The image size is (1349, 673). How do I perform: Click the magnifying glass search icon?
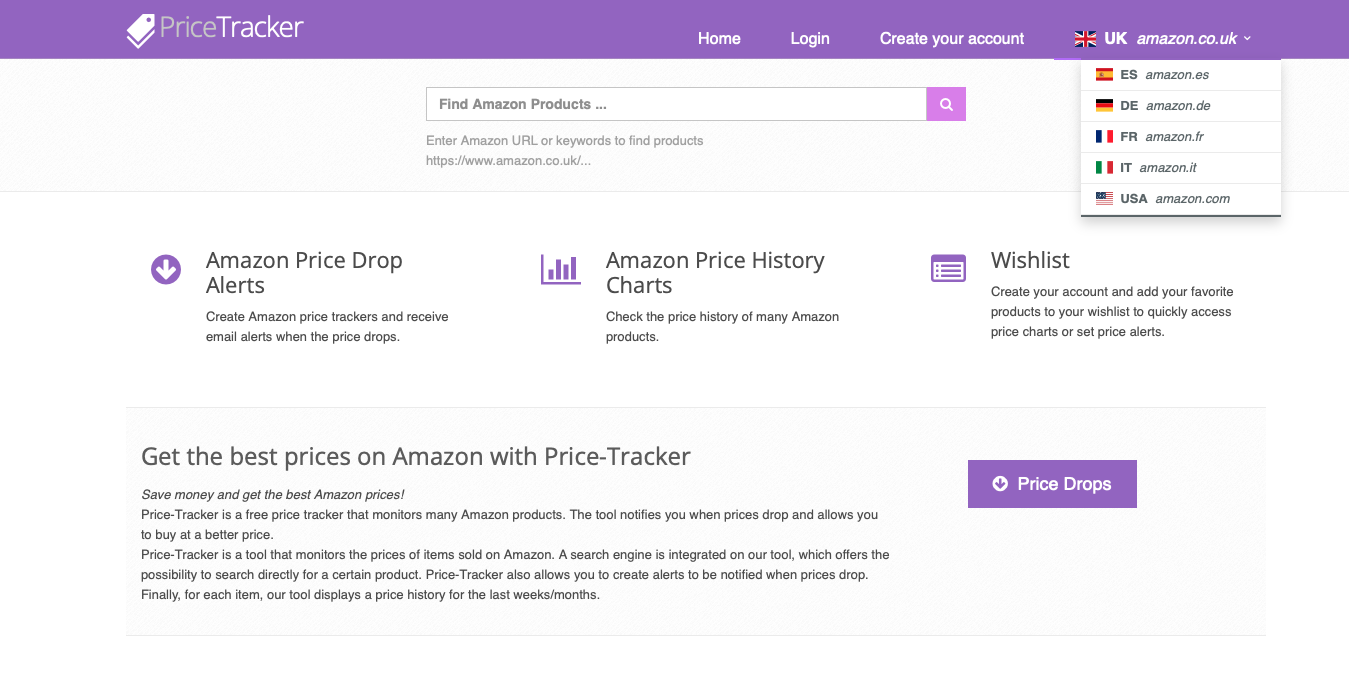pyautogui.click(x=945, y=103)
